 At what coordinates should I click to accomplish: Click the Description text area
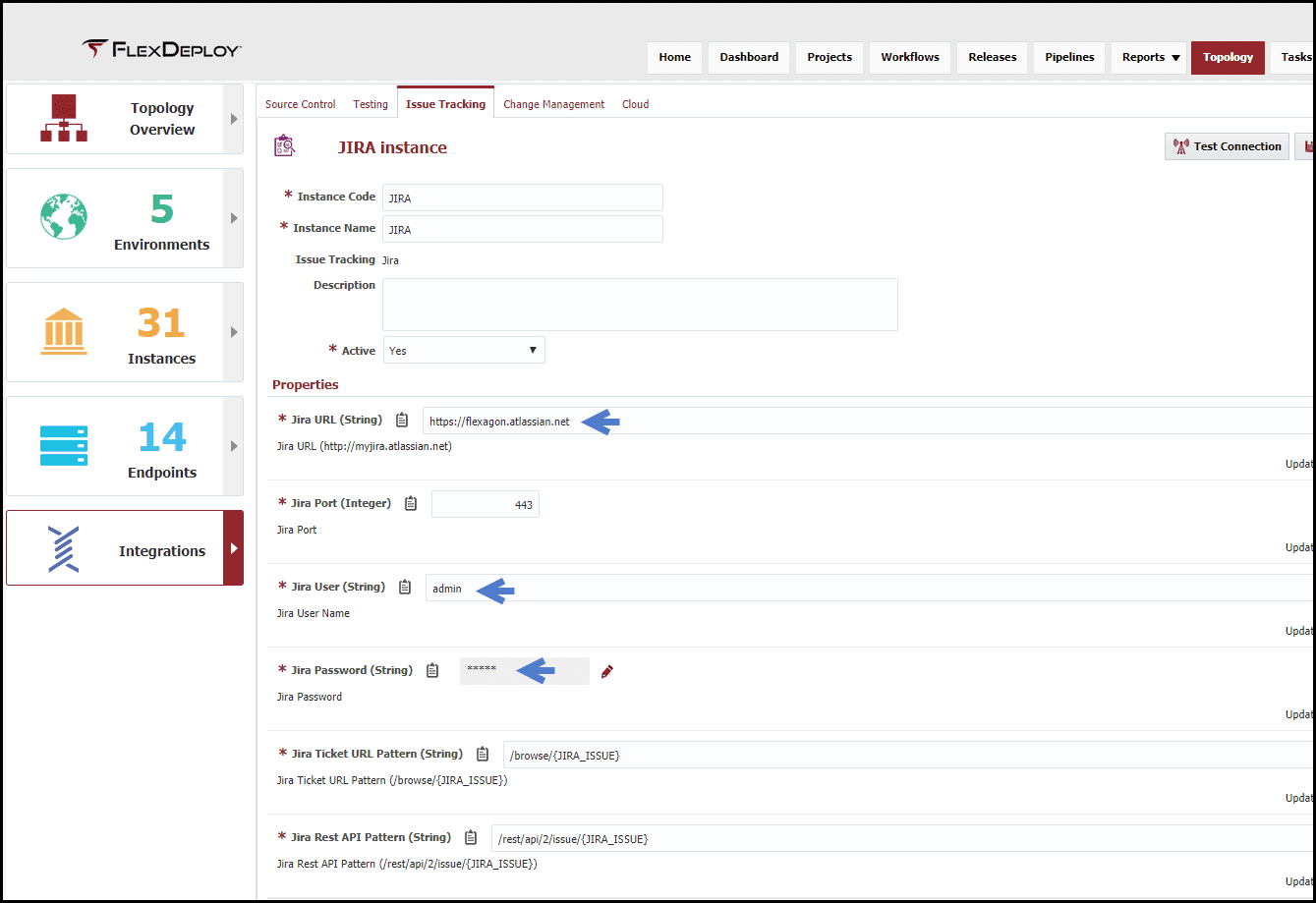point(640,305)
